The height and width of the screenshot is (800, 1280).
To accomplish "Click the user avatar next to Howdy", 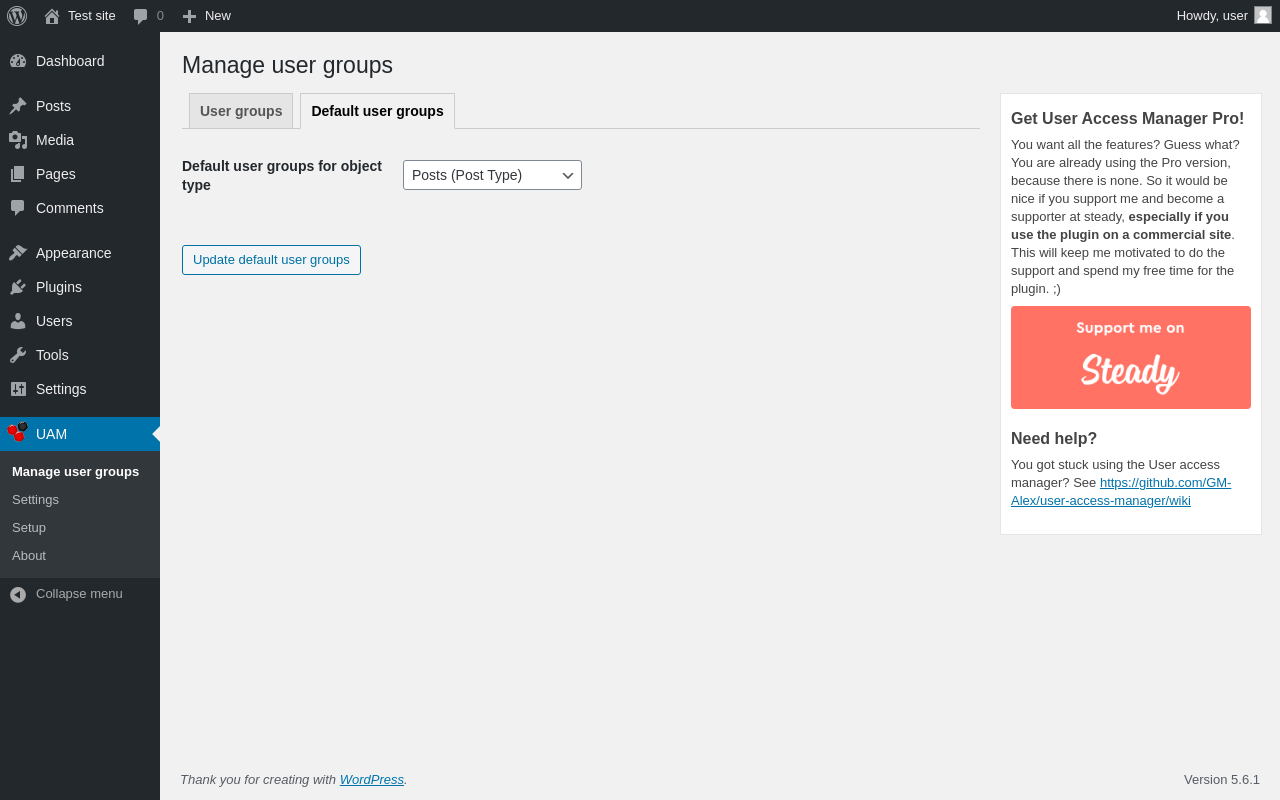I will click(x=1263, y=15).
